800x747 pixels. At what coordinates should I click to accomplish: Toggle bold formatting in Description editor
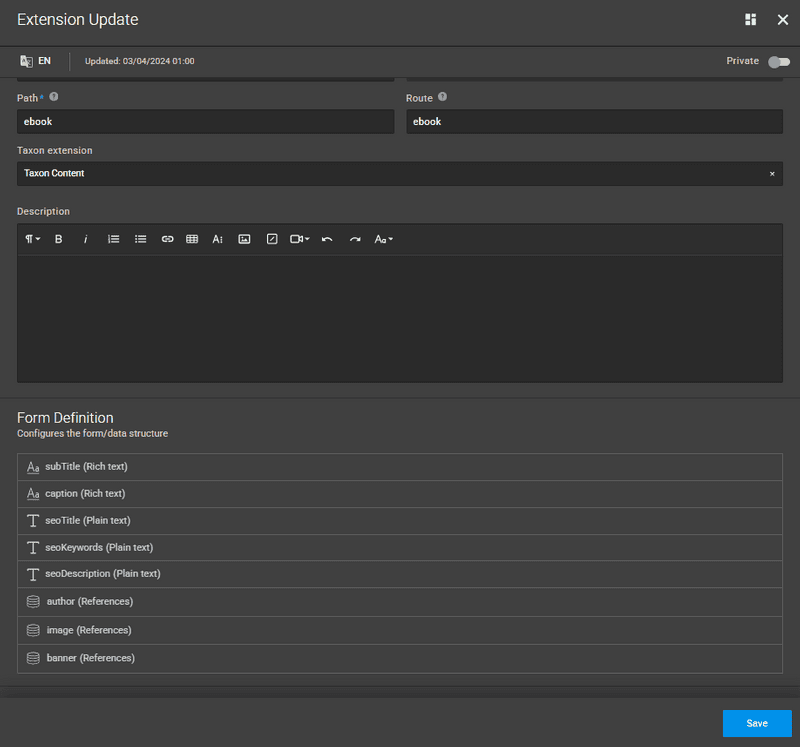pos(59,239)
